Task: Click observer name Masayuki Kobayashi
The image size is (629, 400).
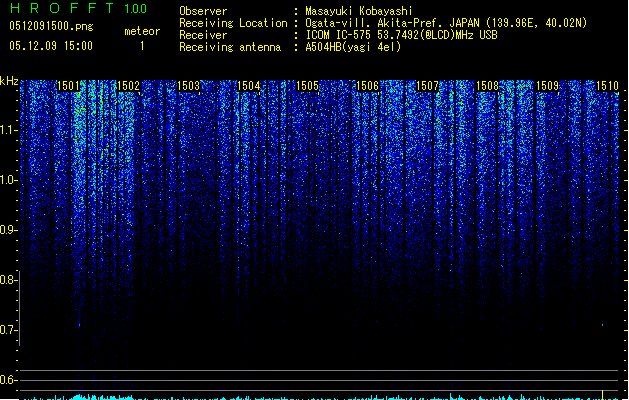Action: (x=359, y=11)
